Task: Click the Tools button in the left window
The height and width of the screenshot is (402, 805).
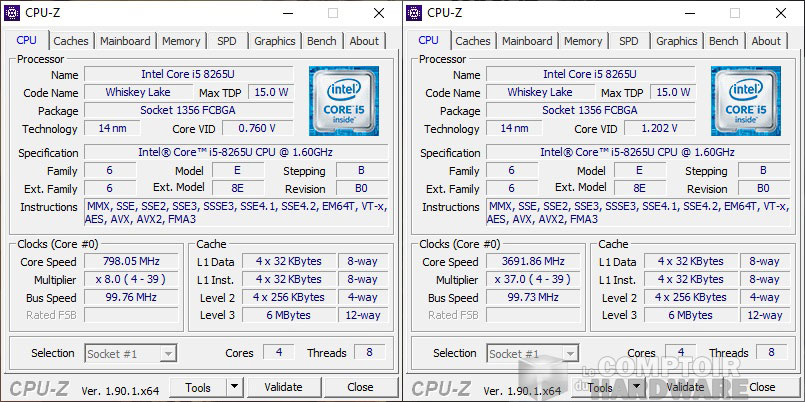Action: tap(198, 388)
